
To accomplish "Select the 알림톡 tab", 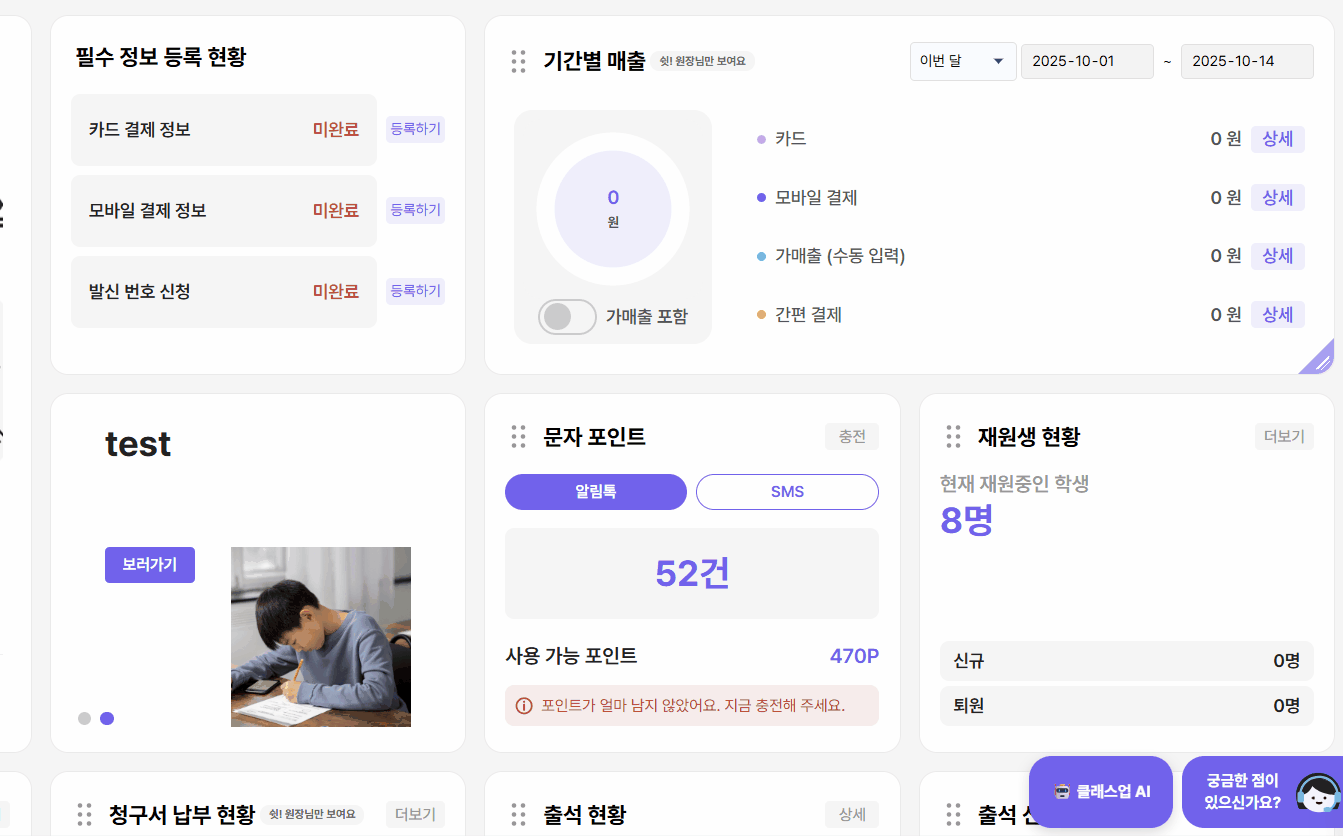I will point(596,492).
